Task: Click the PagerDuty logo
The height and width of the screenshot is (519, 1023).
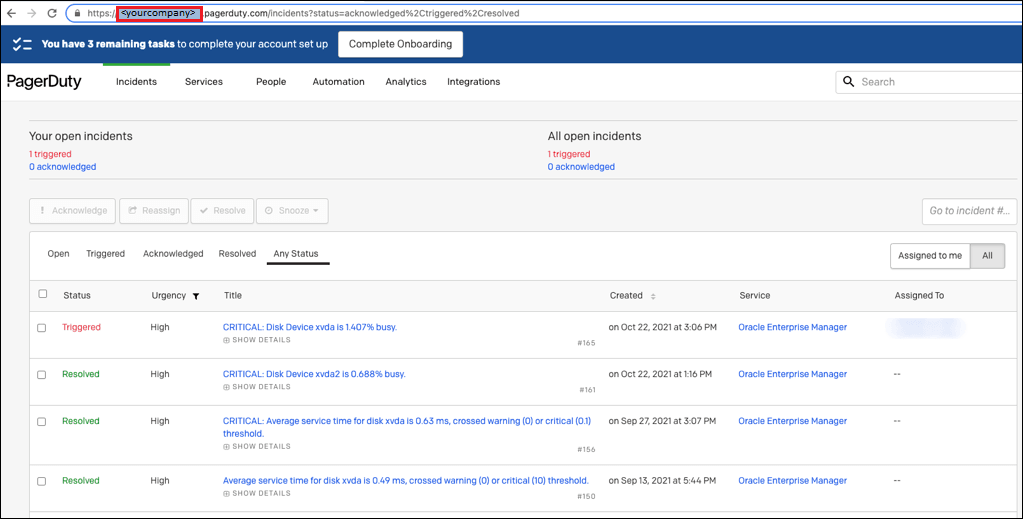Action: pyautogui.click(x=44, y=82)
